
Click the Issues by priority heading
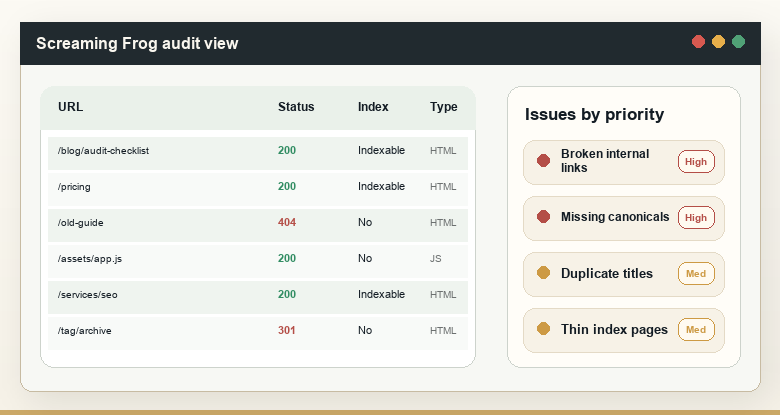(x=594, y=114)
